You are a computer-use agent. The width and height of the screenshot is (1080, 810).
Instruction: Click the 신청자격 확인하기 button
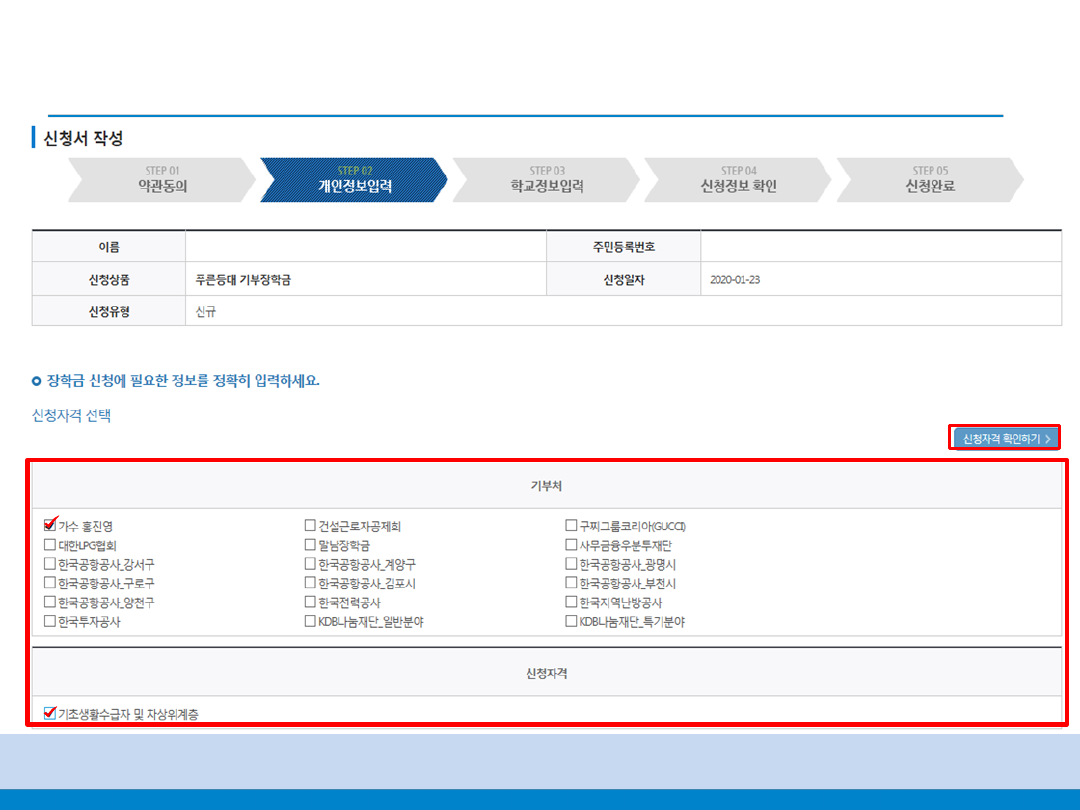coord(1004,438)
